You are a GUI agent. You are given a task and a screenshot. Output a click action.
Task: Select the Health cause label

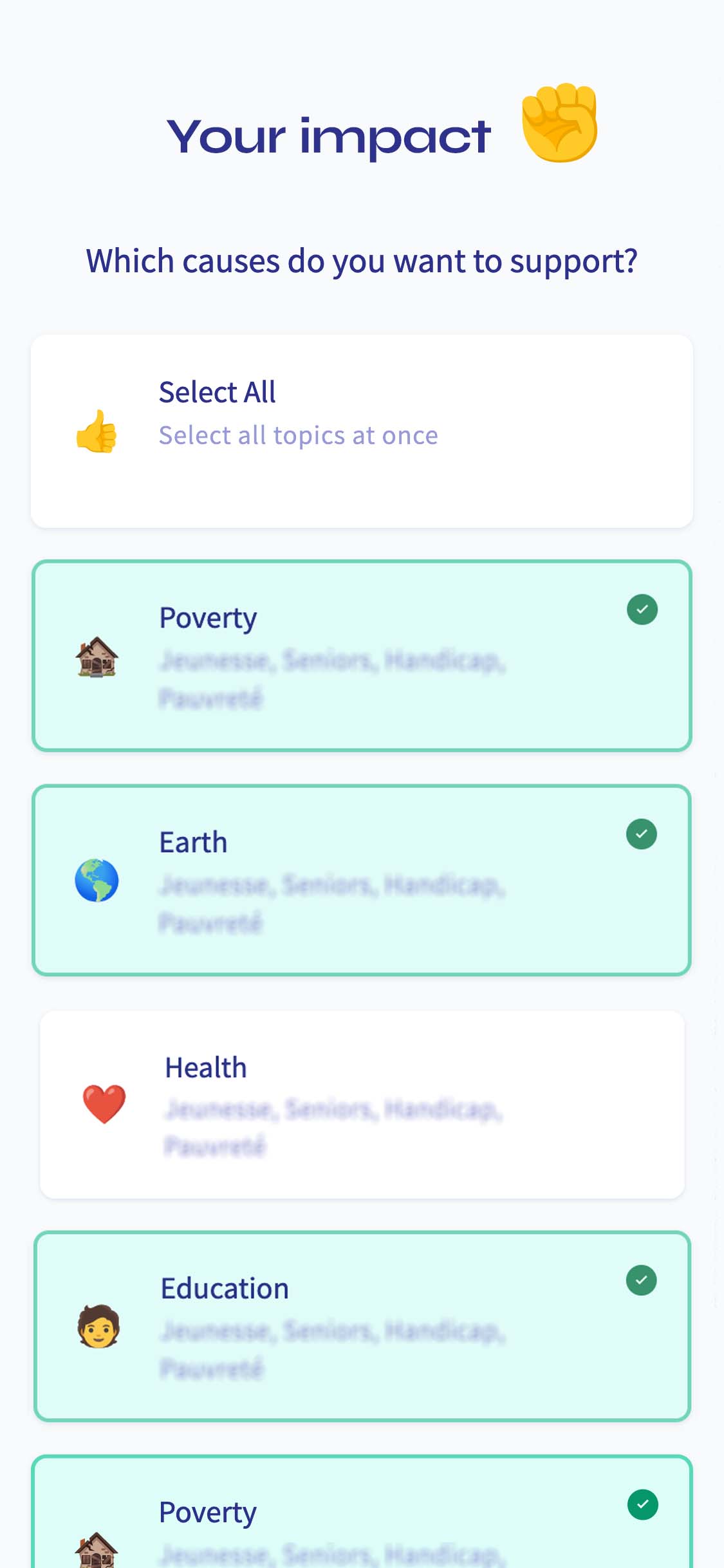(206, 1067)
